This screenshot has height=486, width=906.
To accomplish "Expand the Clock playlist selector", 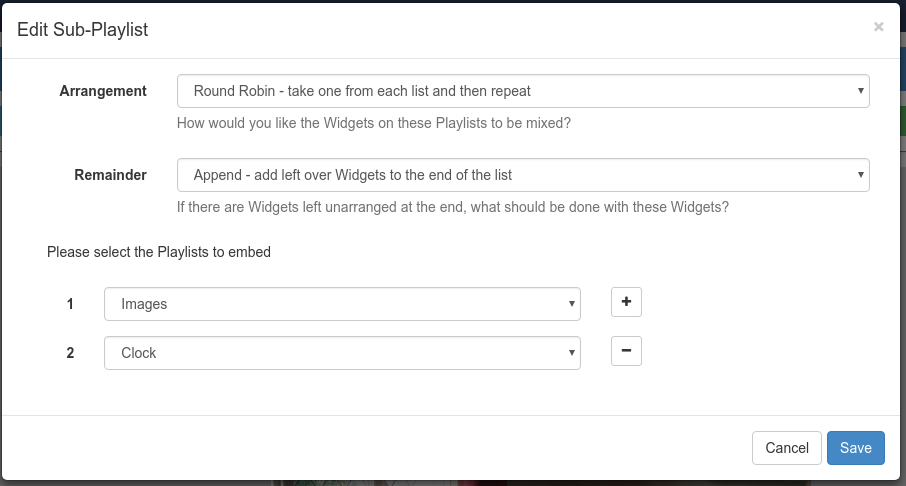I will tap(342, 353).
